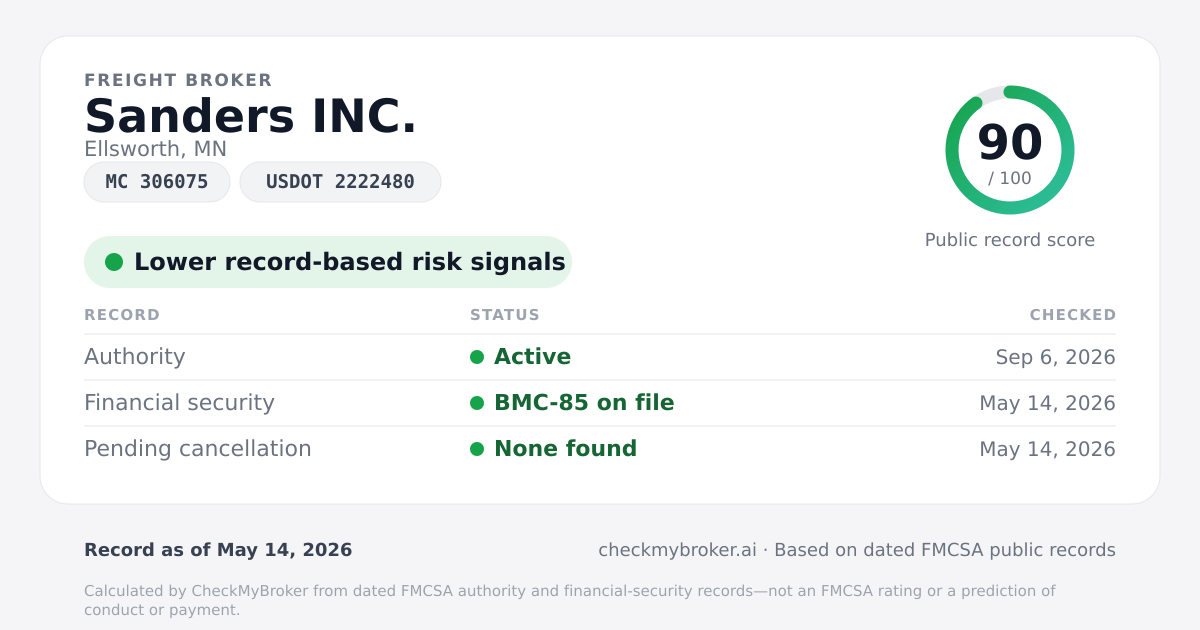
Task: Click the circular score ring gauge
Action: (1010, 150)
